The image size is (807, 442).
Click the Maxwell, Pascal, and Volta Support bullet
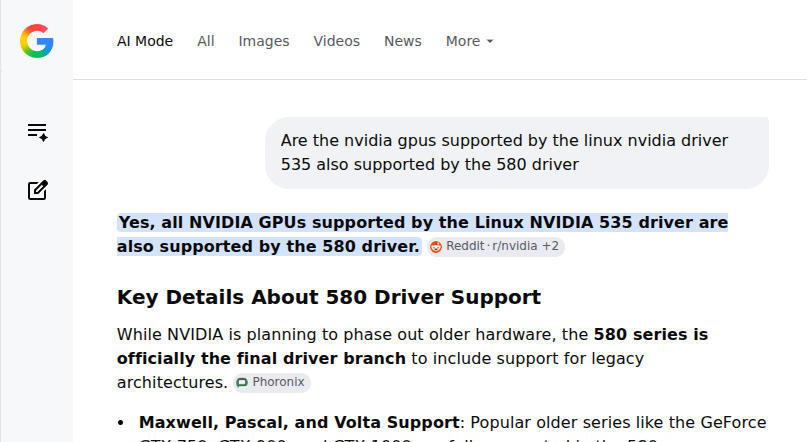pos(299,422)
